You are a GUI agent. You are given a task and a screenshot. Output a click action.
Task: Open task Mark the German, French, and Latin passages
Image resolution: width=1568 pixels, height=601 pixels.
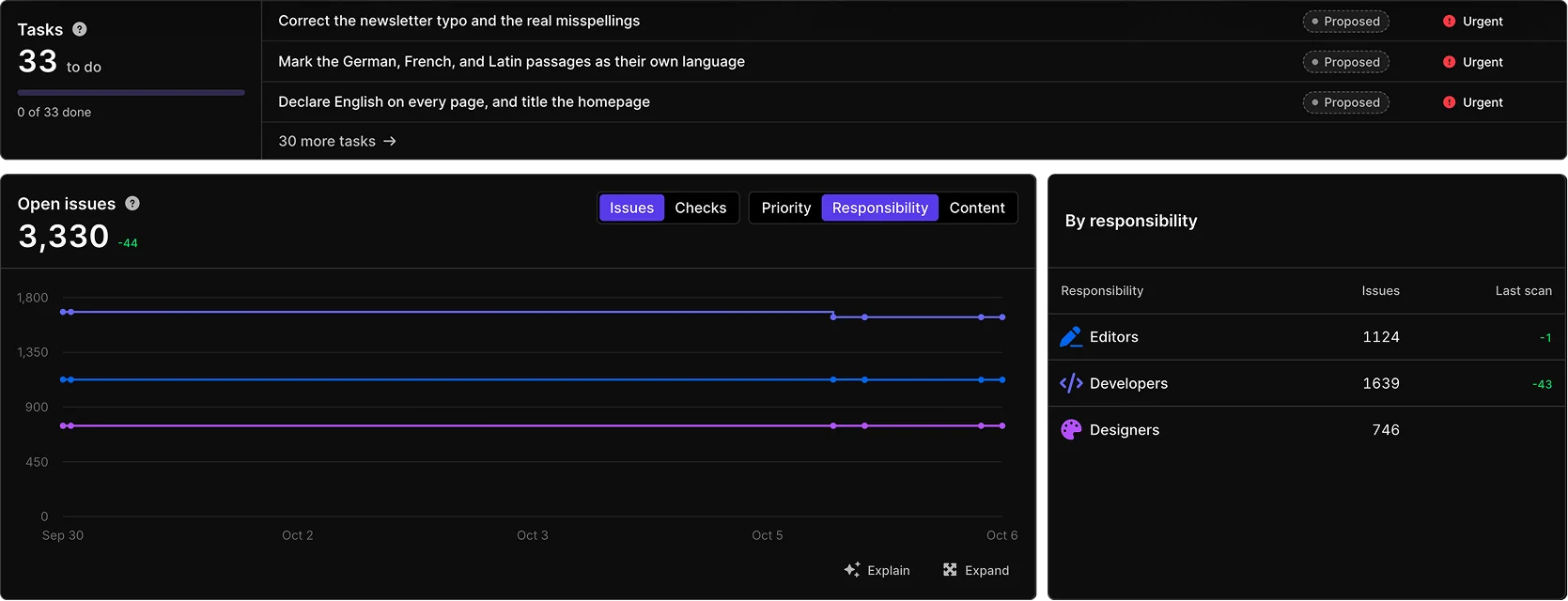pos(511,61)
